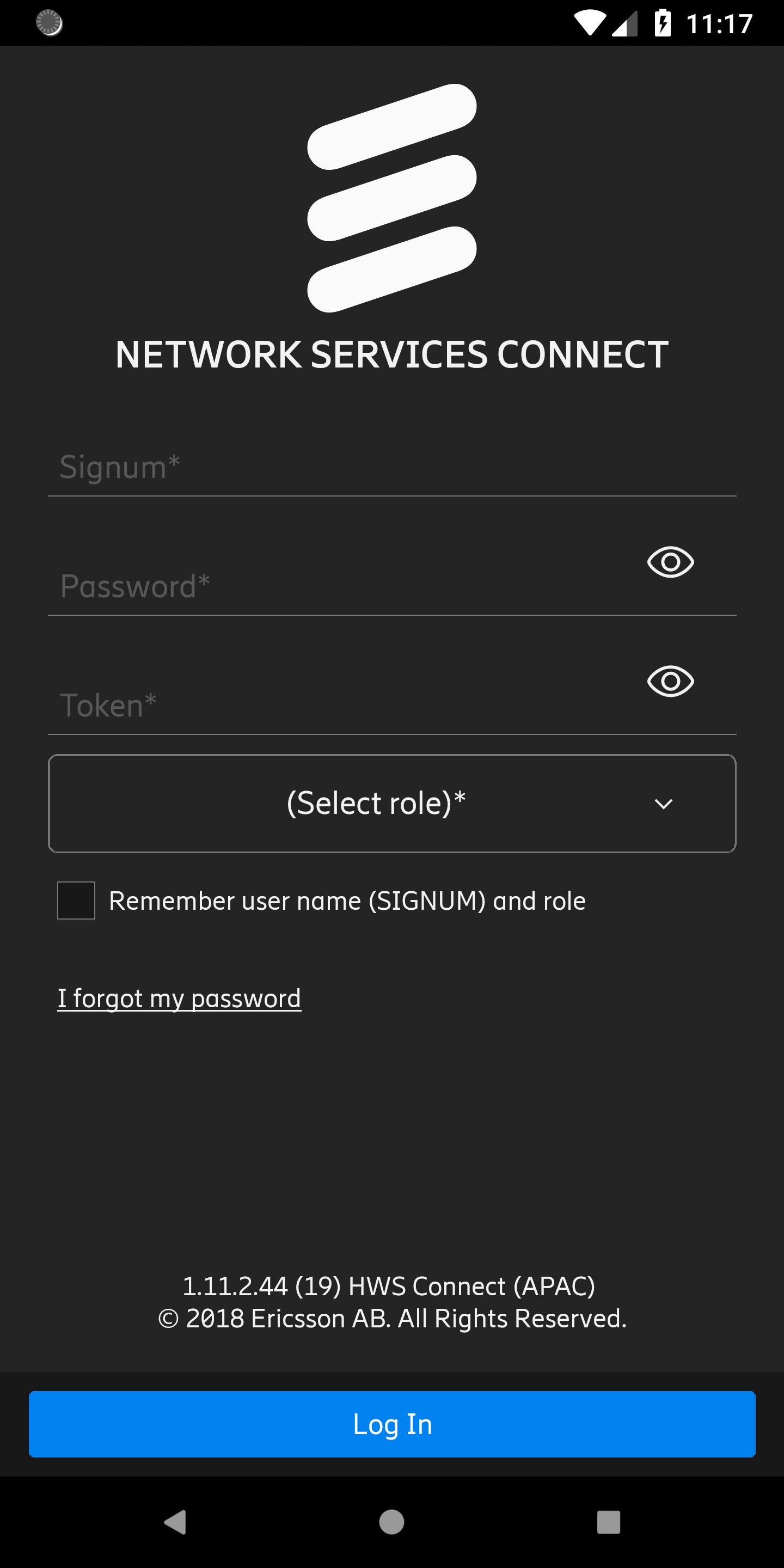784x1568 pixels.
Task: Tap the Network Services Connect title
Action: tap(392, 354)
